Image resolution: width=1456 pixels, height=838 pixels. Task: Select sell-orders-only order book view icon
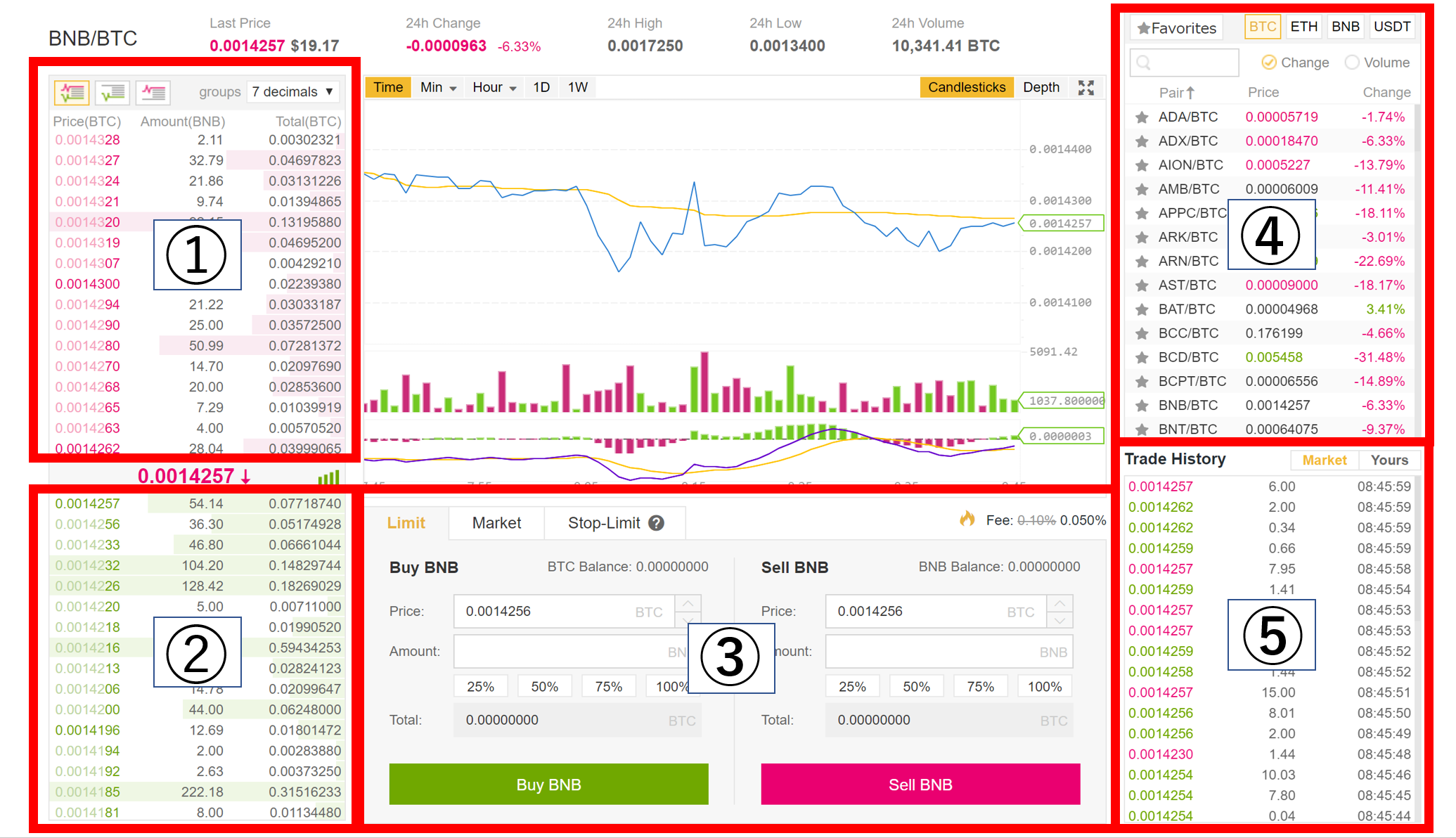153,92
